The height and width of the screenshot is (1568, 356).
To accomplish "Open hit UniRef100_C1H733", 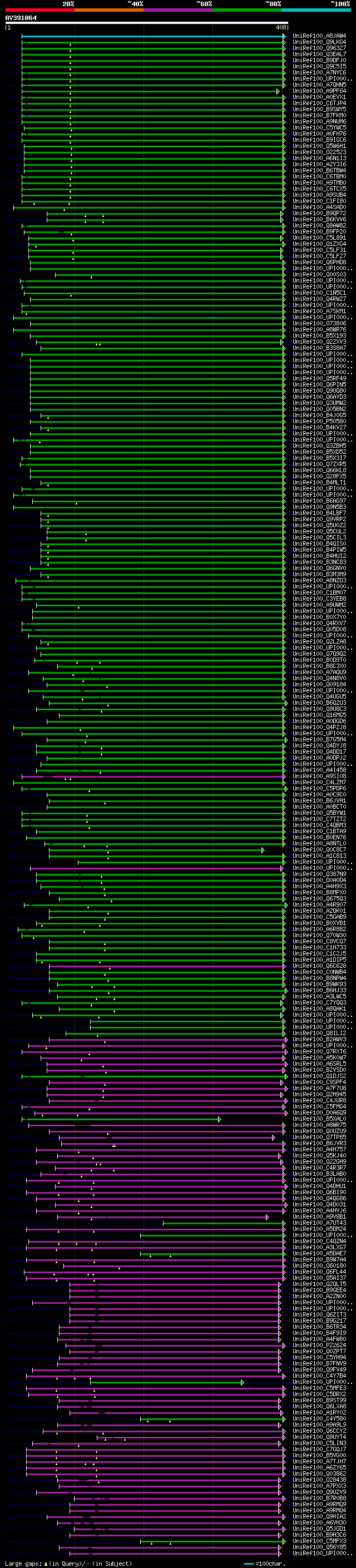I will pyautogui.click(x=319, y=948).
